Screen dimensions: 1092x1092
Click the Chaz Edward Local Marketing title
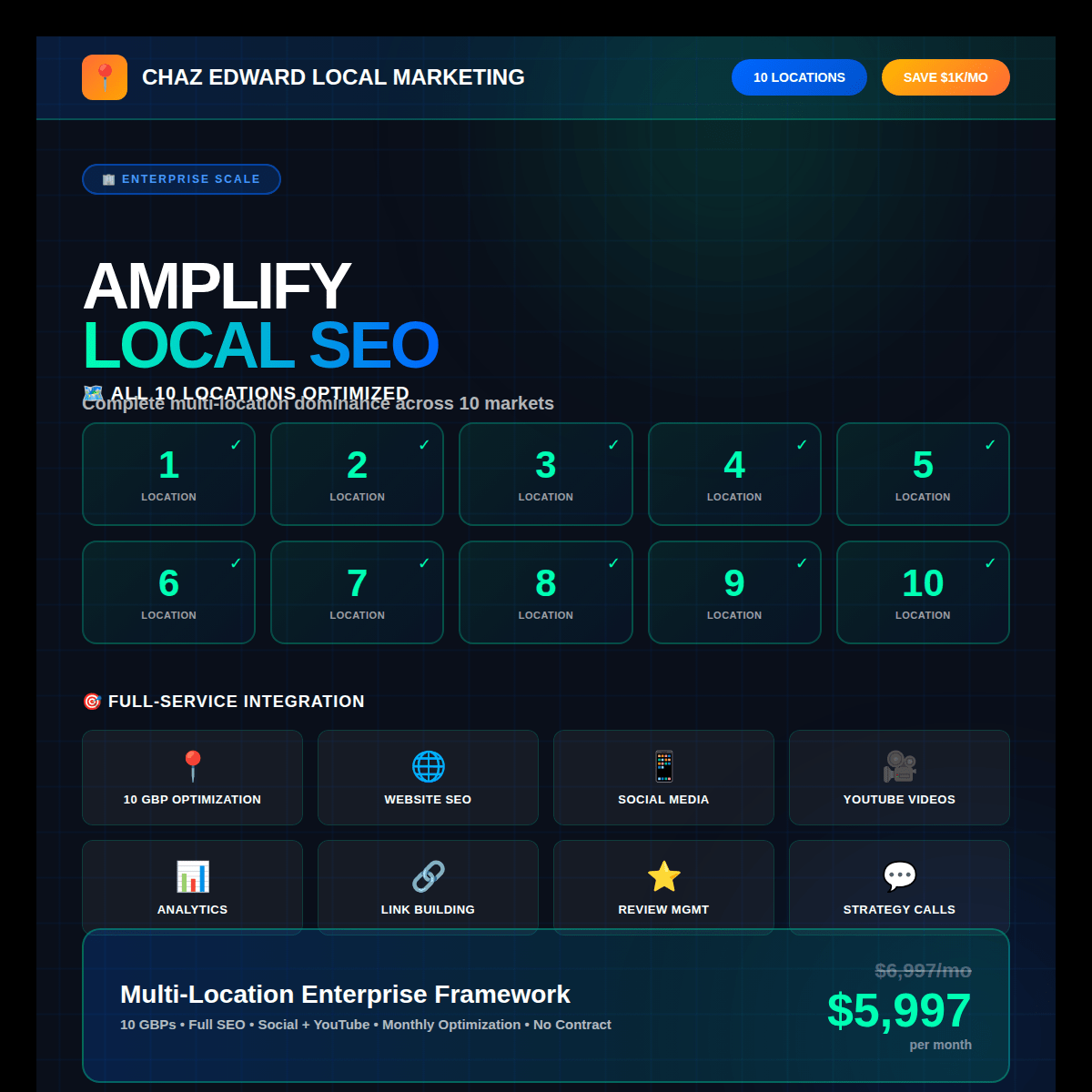(333, 77)
